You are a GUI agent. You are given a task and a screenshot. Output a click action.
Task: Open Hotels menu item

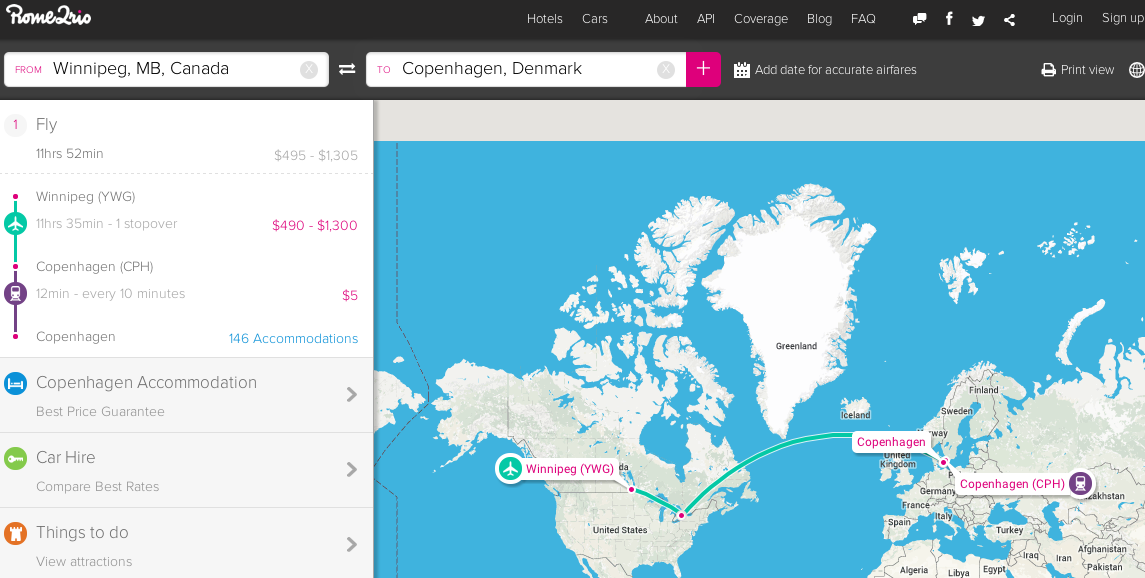[545, 19]
